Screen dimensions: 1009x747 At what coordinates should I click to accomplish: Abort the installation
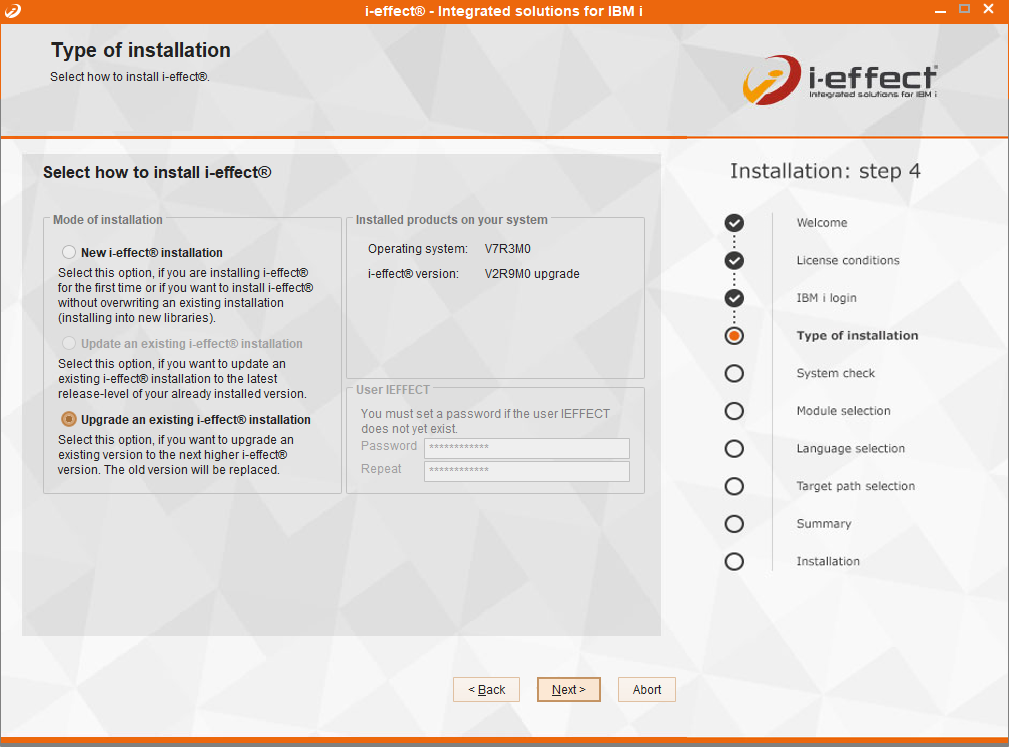[x=647, y=690]
